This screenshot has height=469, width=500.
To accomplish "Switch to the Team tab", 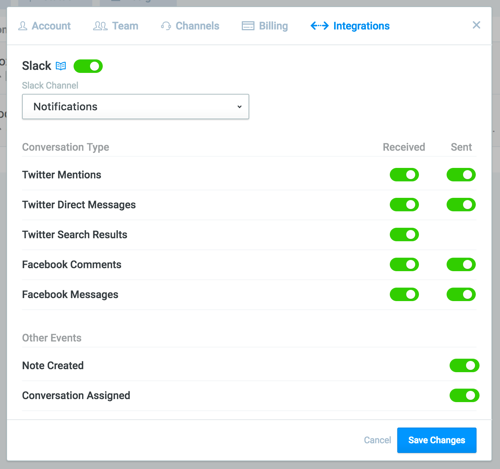I will click(116, 26).
